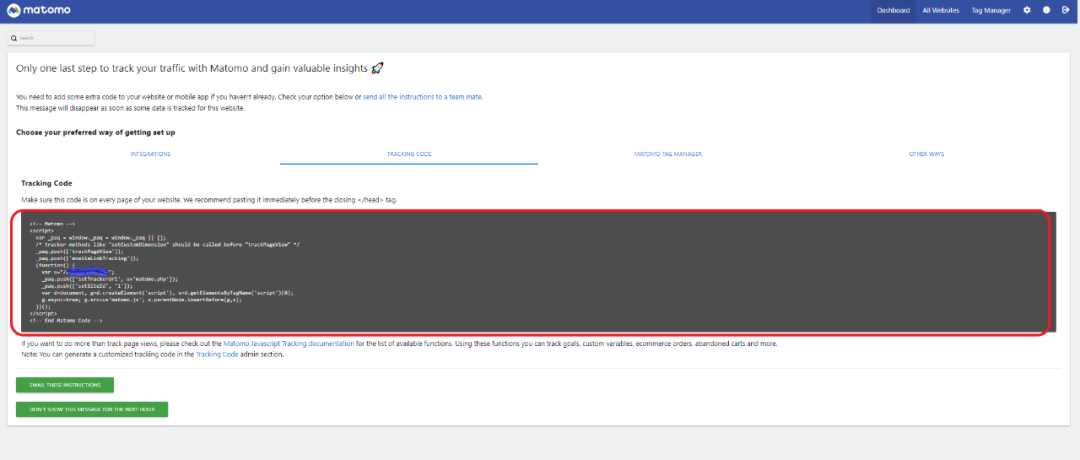Screen dimensions: 1080x460
Task: Focus the Search input field
Action: click(51, 38)
